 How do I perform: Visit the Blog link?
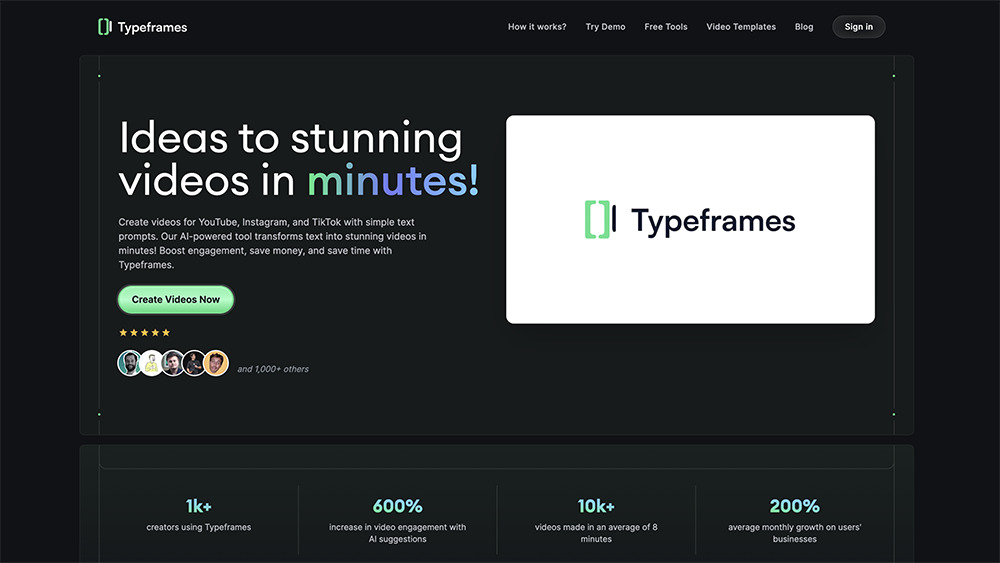(x=804, y=27)
